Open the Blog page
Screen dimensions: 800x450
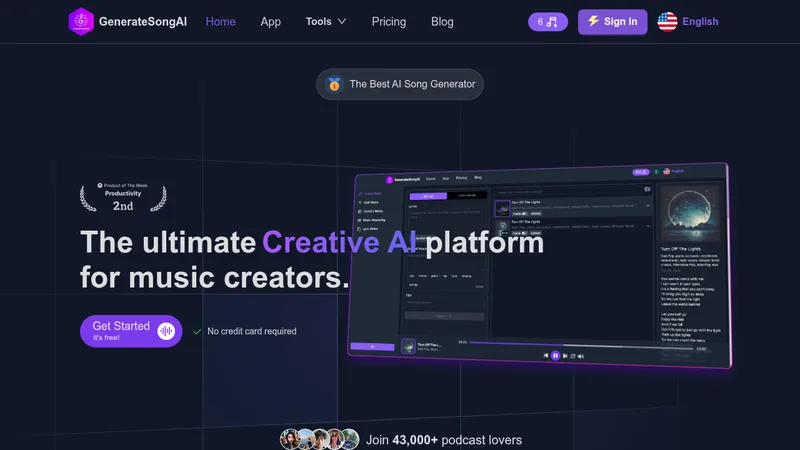[442, 22]
